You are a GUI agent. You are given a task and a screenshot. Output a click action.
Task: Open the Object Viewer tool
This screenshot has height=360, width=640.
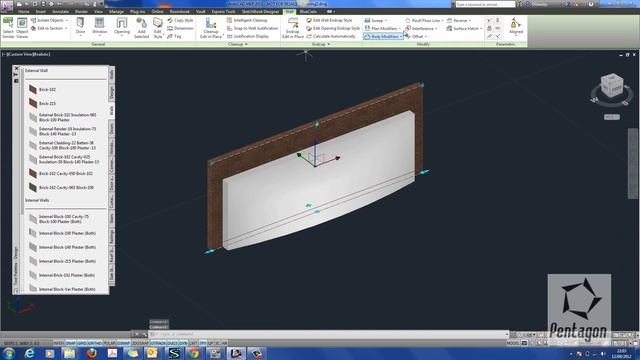(22, 28)
